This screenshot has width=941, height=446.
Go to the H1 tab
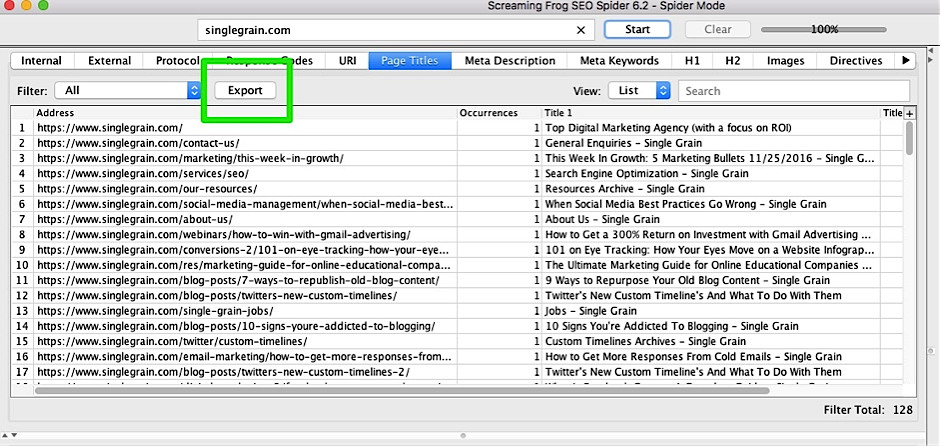692,61
